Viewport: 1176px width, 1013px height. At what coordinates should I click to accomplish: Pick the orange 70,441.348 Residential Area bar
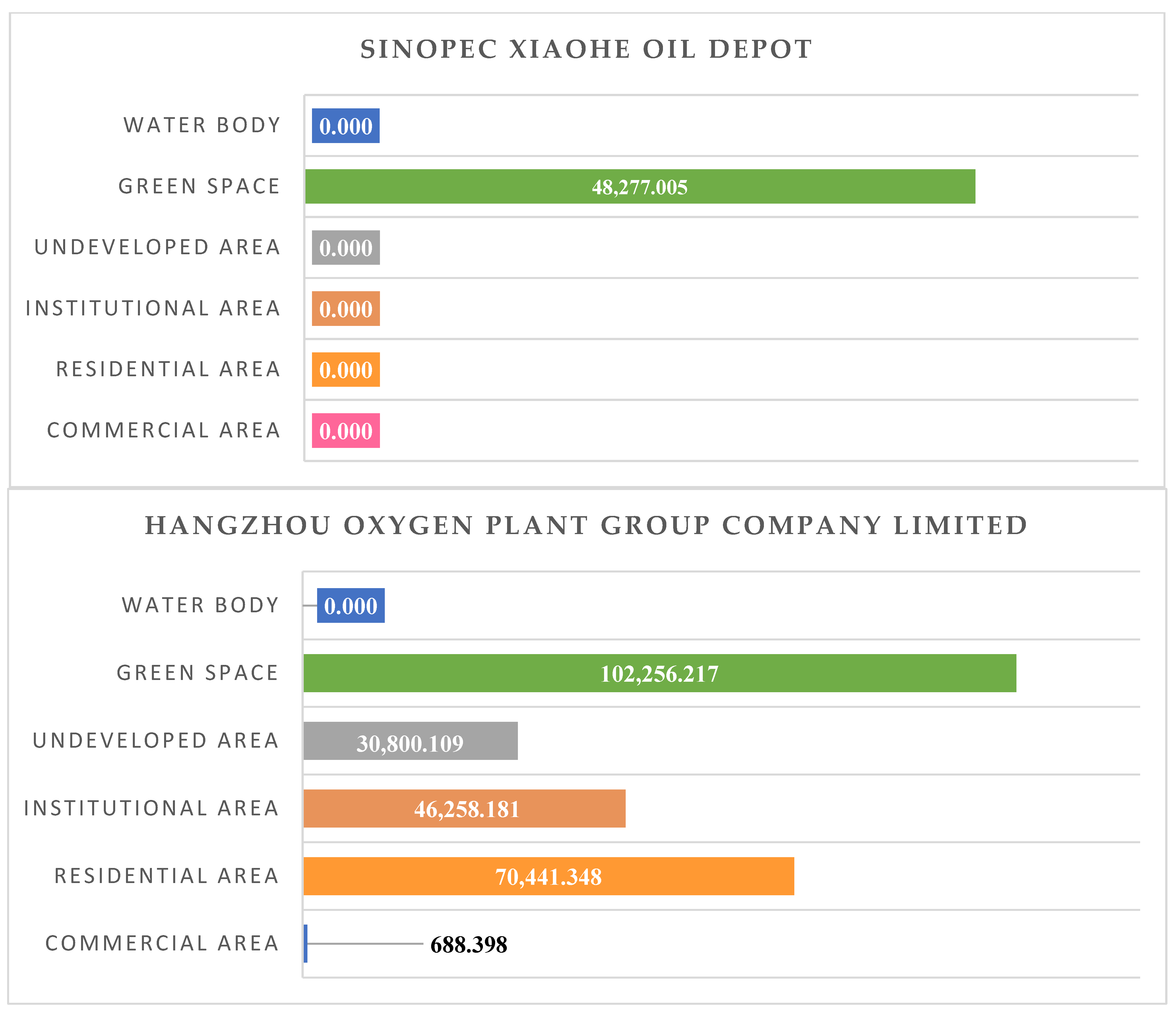[548, 876]
